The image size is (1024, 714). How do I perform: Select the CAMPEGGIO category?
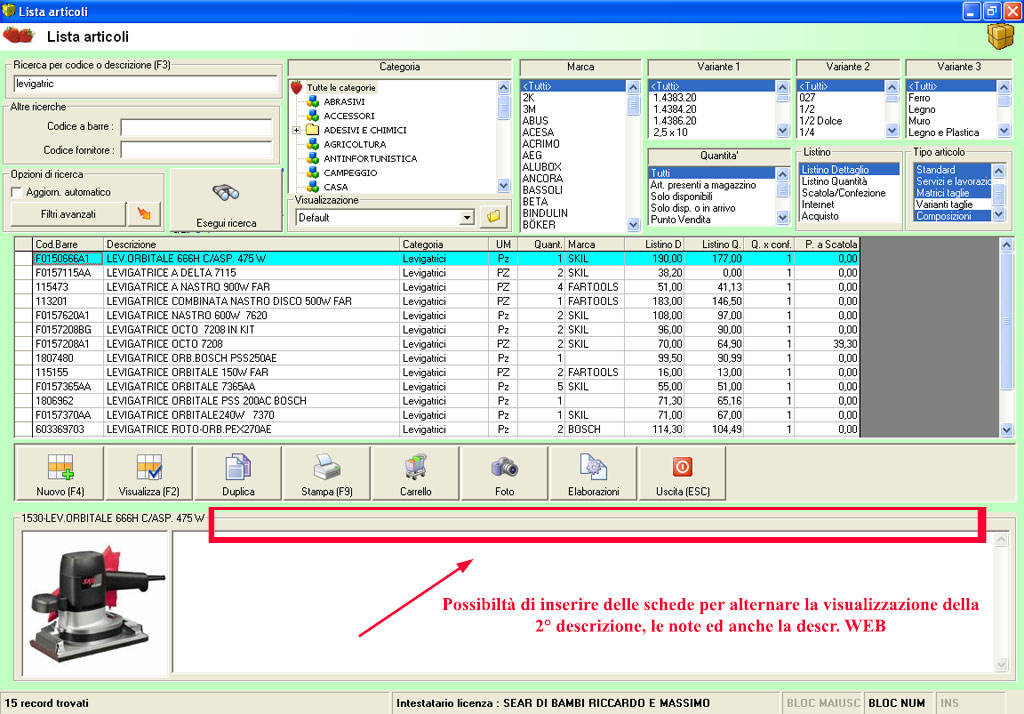(350, 173)
